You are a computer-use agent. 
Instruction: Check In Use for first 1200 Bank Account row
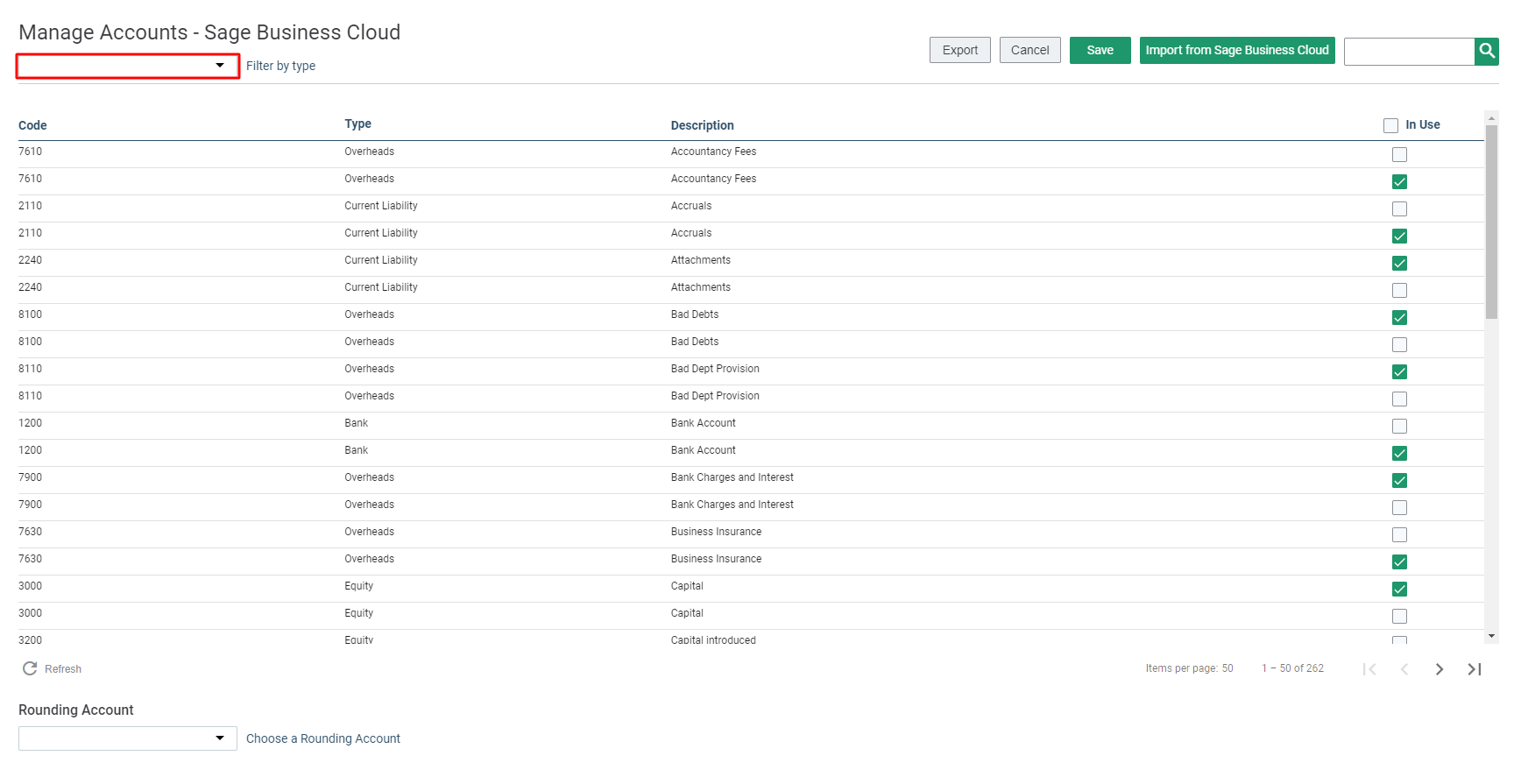1399,427
